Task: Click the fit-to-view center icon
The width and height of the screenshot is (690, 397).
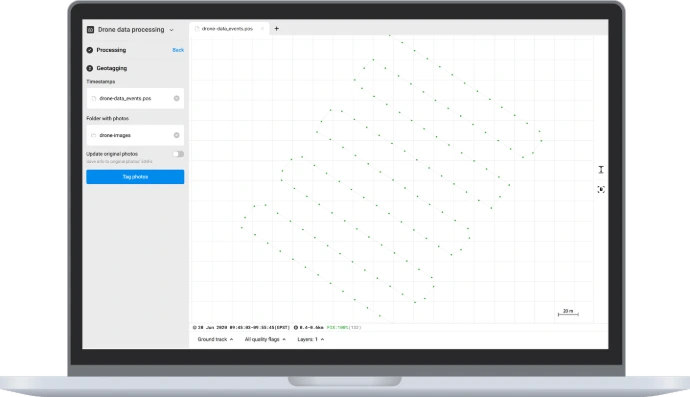Action: coord(601,189)
